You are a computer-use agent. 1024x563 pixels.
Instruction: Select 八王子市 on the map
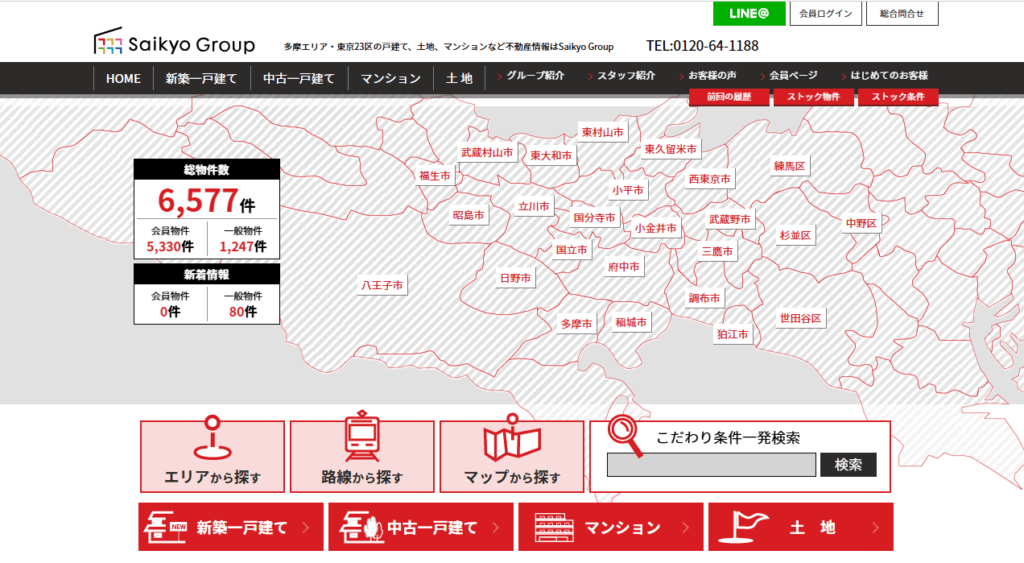coord(382,285)
